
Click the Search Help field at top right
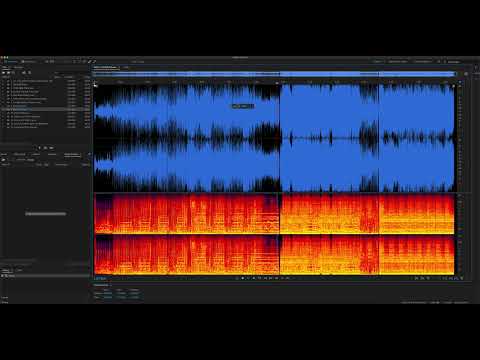pyautogui.click(x=454, y=62)
